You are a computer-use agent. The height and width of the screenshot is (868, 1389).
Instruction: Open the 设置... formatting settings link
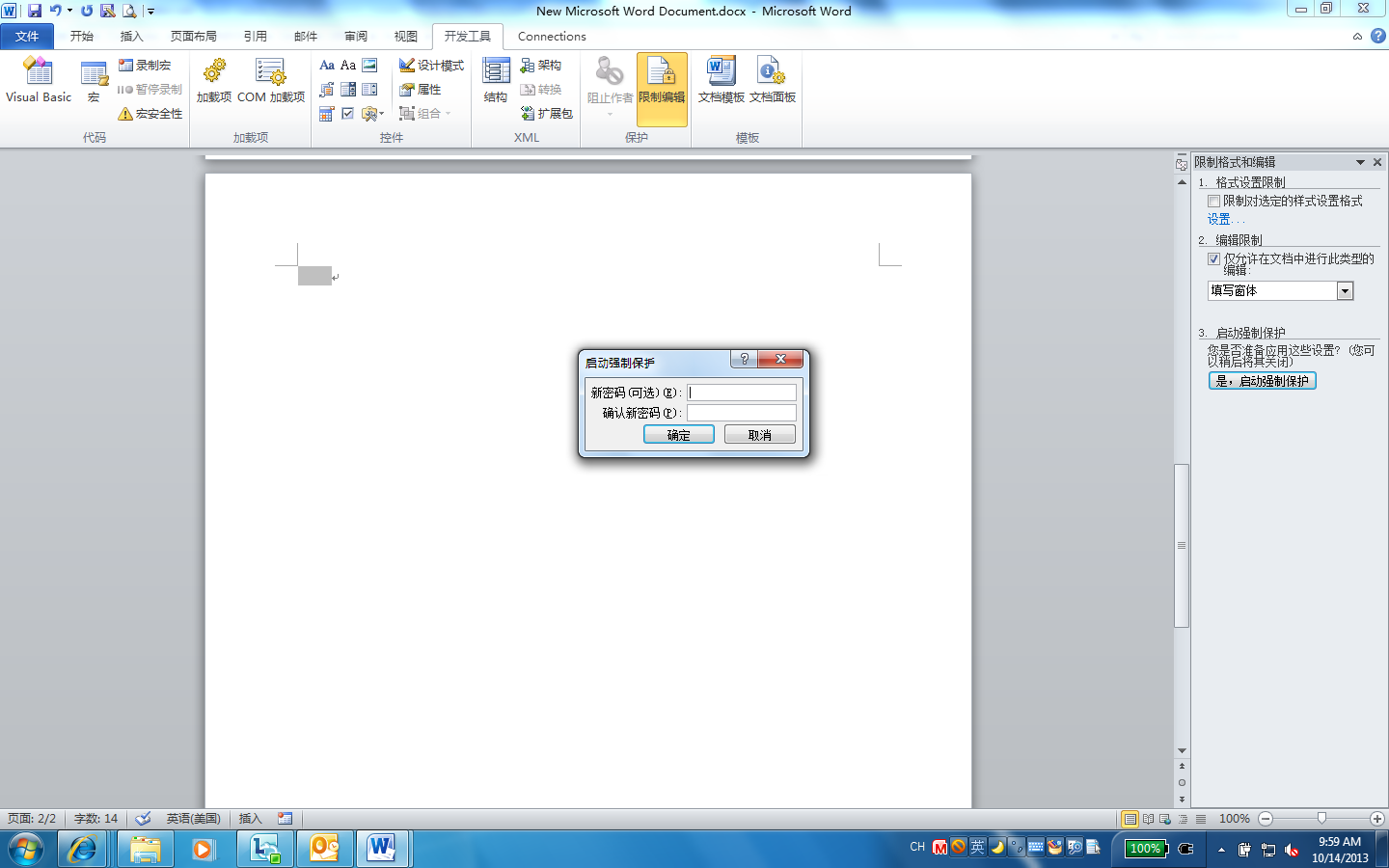(1226, 219)
